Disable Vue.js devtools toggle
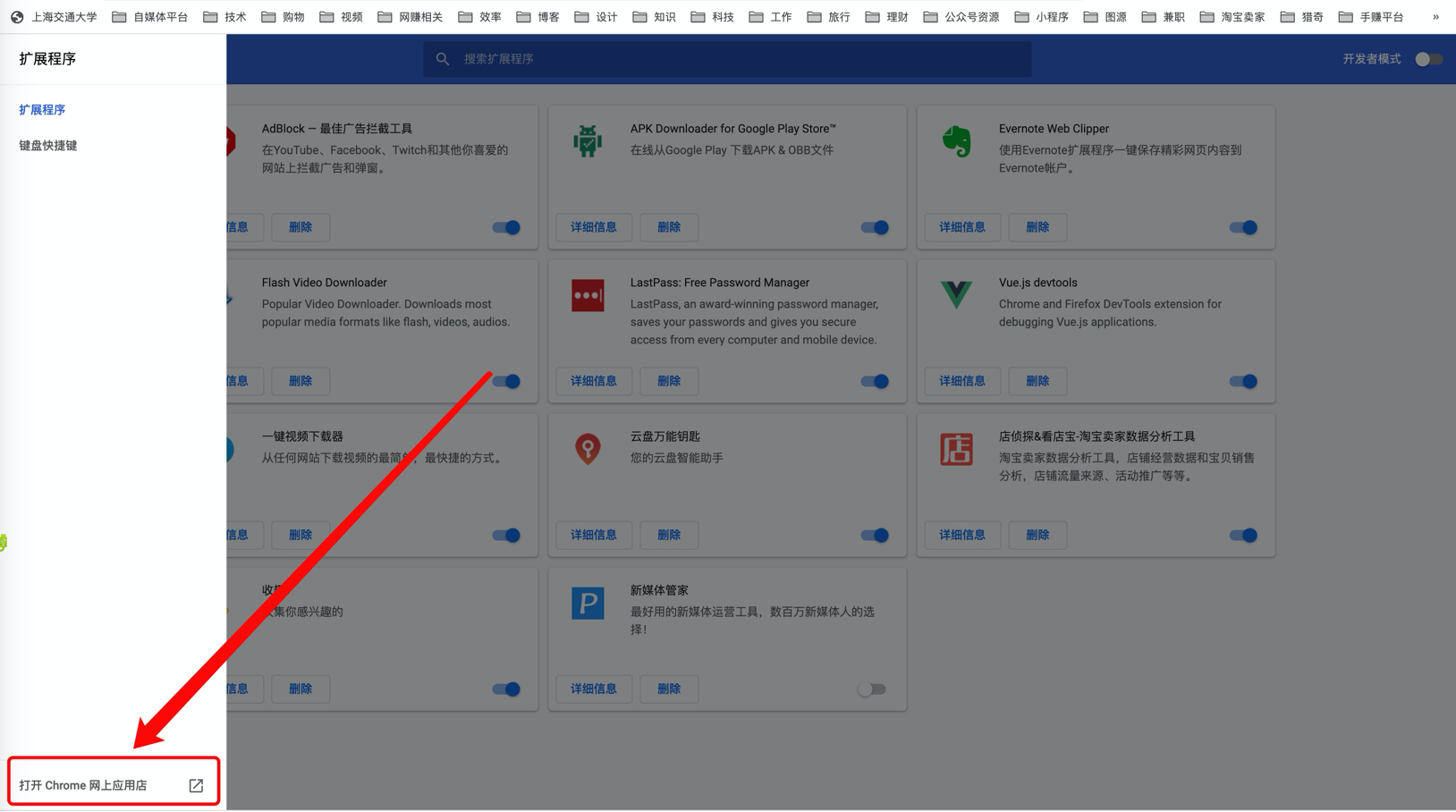Image resolution: width=1456 pixels, height=812 pixels. (x=1243, y=381)
